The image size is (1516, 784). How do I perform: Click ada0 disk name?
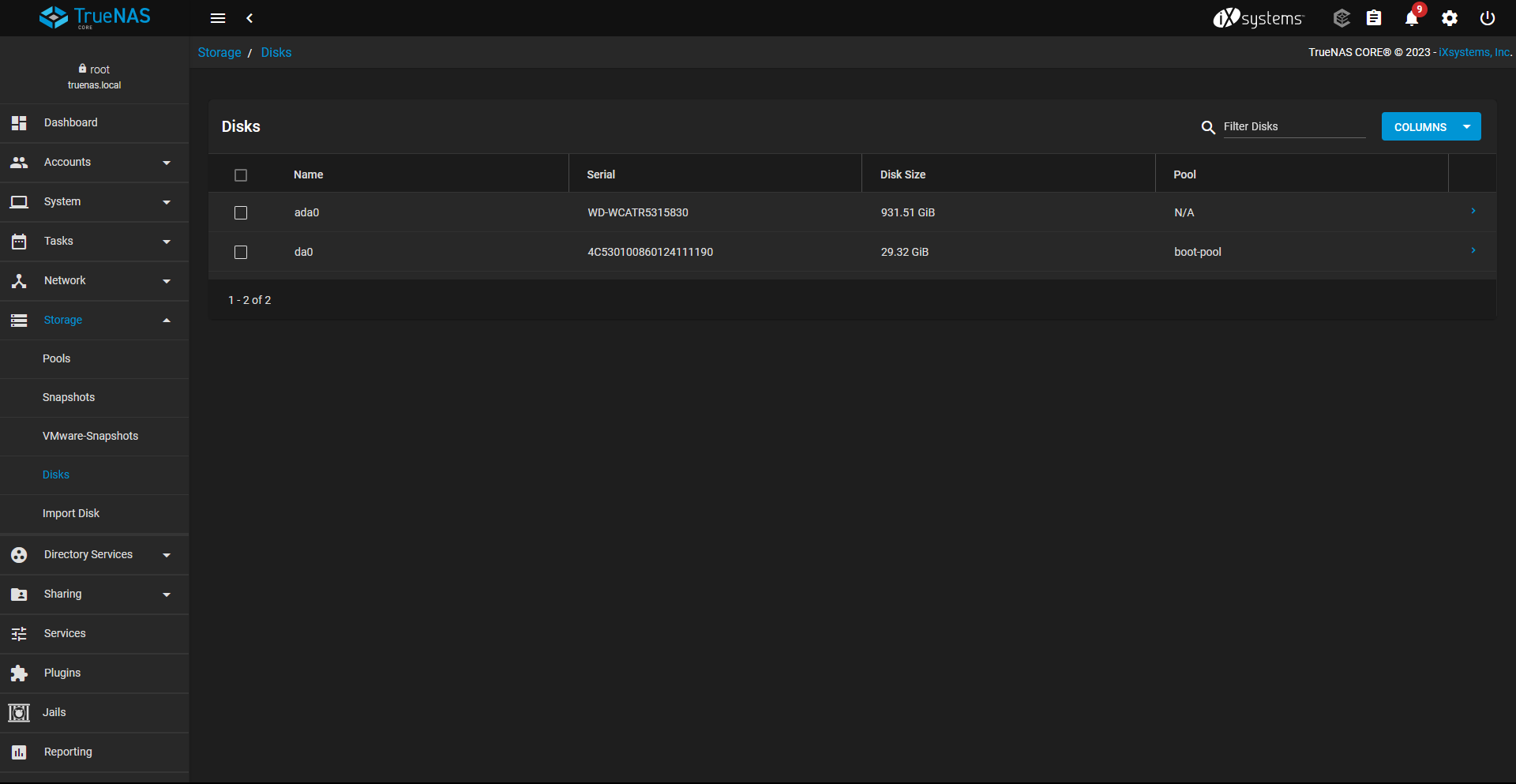click(x=307, y=212)
